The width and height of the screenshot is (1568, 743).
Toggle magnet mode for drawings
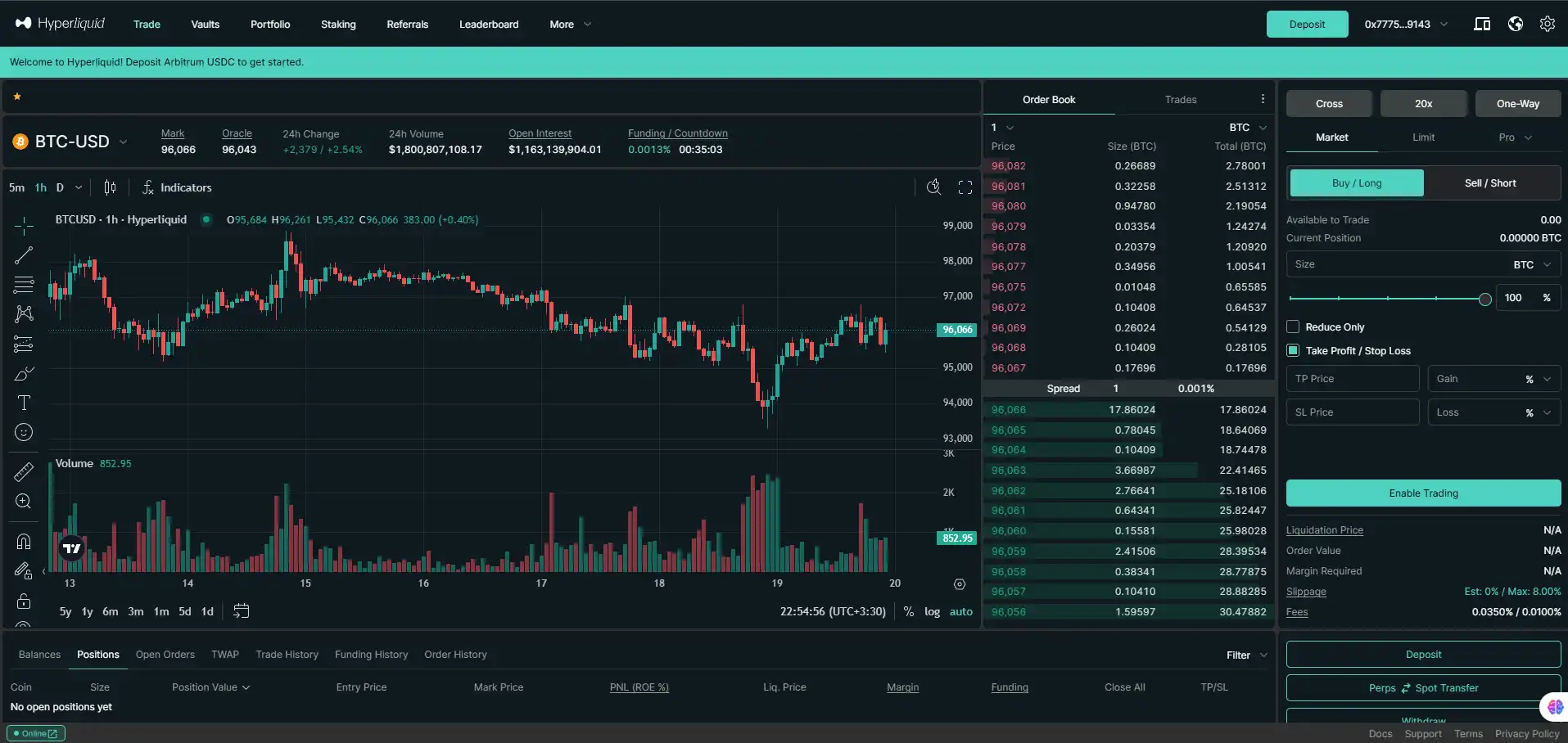pos(24,542)
